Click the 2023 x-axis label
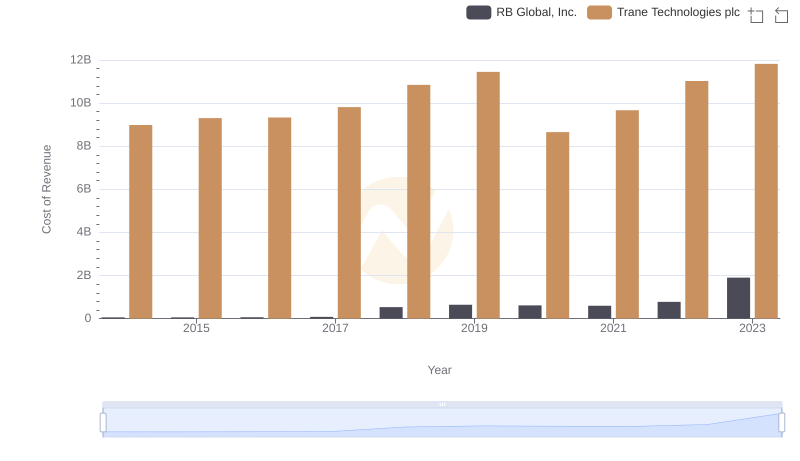 (x=752, y=328)
